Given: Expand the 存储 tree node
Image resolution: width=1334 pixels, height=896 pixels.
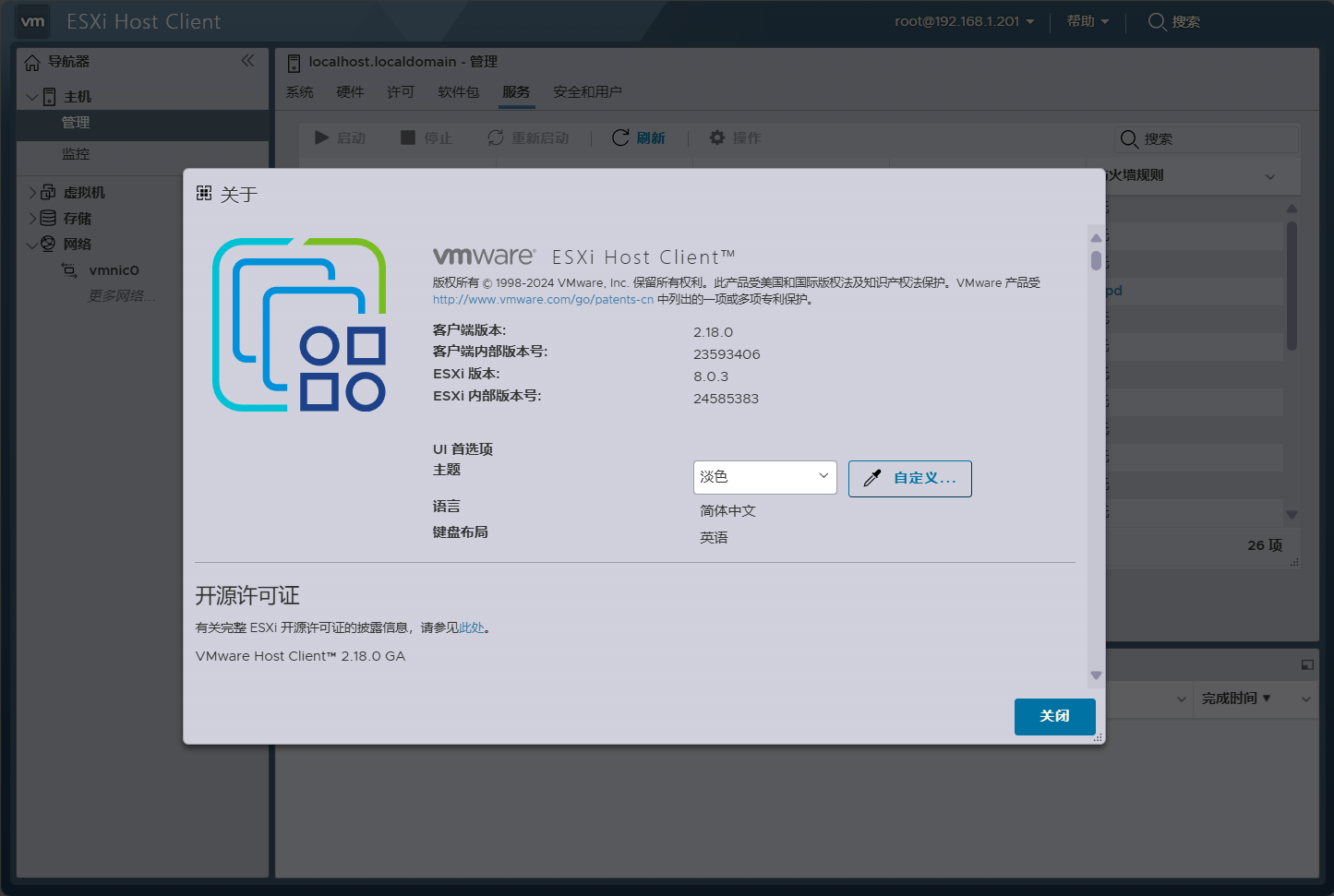Looking at the screenshot, I should point(32,219).
